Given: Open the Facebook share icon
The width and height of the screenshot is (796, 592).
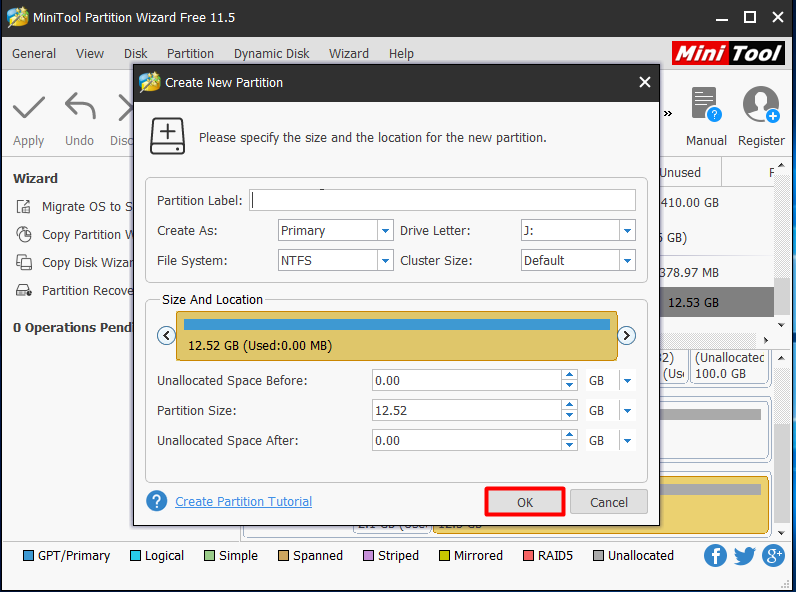Looking at the screenshot, I should pos(715,555).
